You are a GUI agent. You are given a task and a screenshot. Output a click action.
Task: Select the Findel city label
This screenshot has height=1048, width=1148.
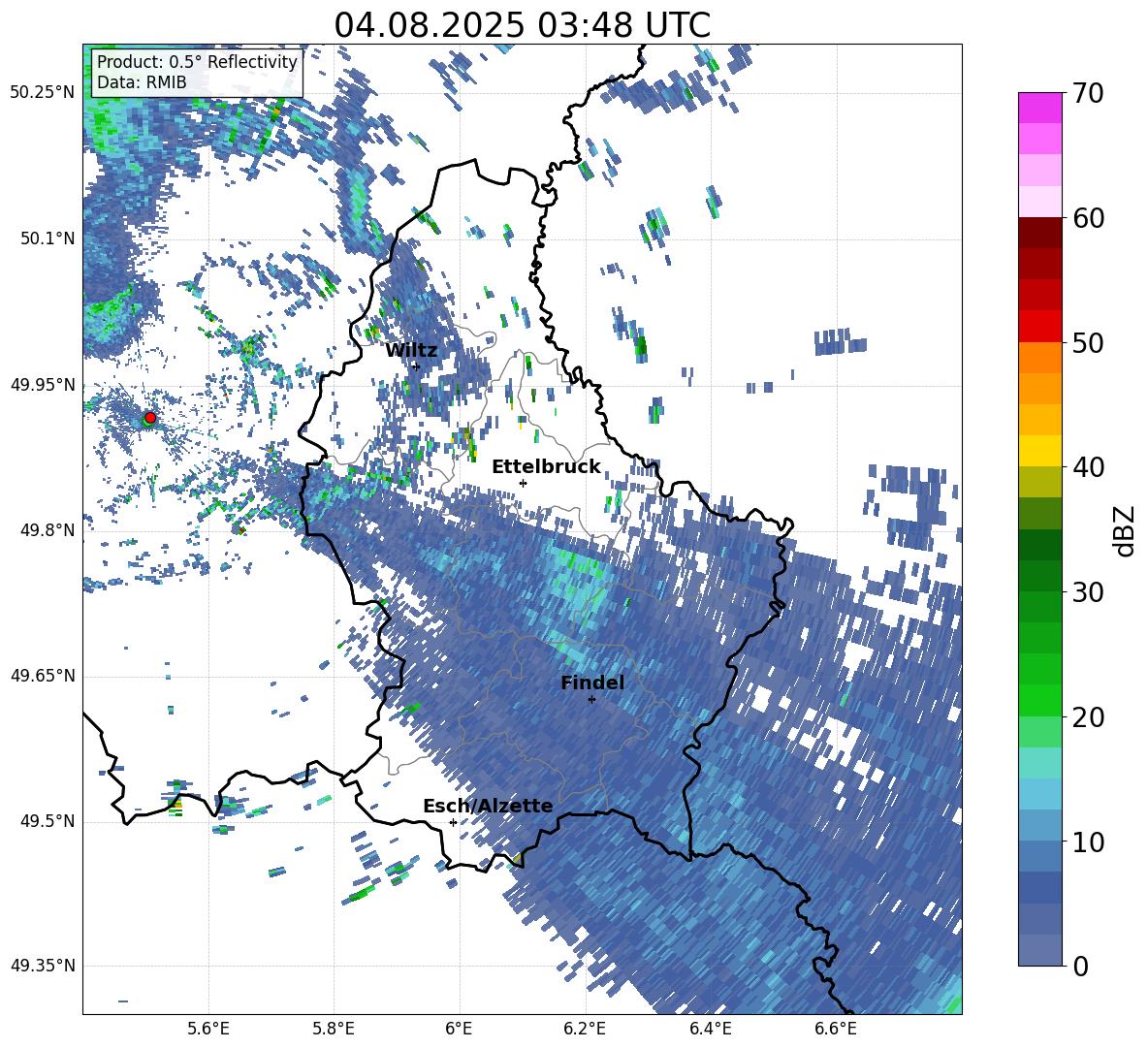pyautogui.click(x=592, y=683)
